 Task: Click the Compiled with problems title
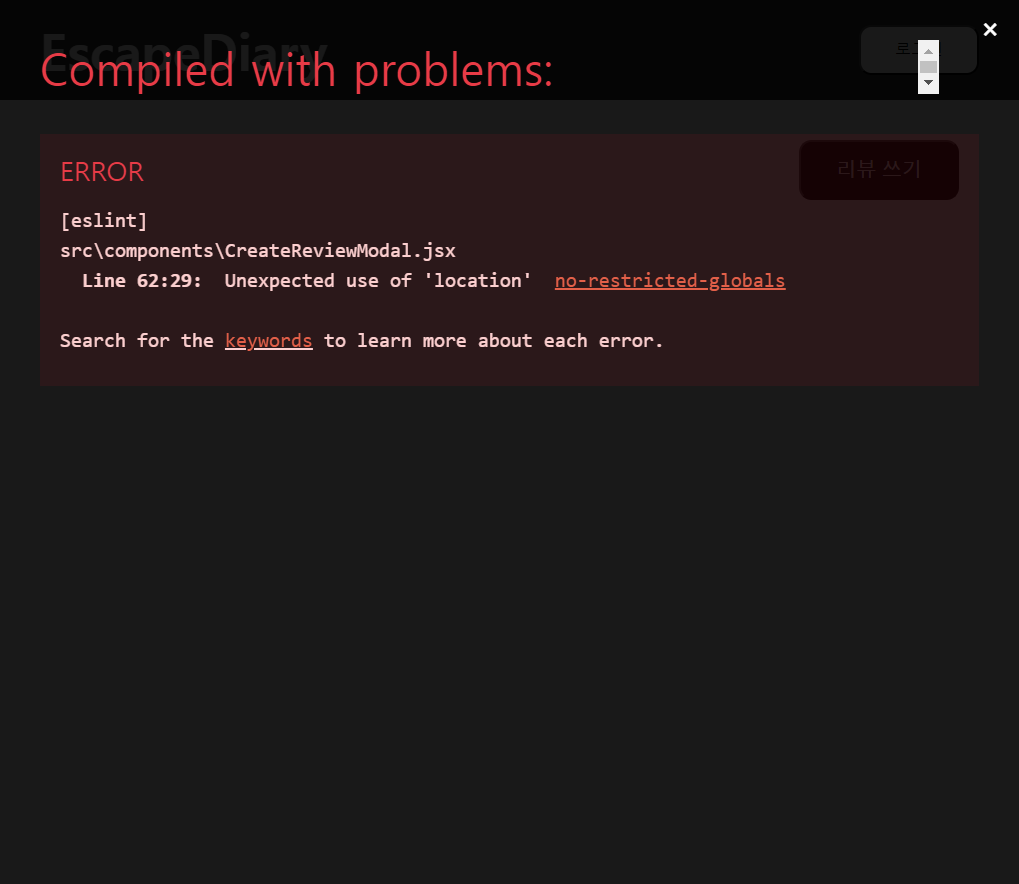point(295,70)
